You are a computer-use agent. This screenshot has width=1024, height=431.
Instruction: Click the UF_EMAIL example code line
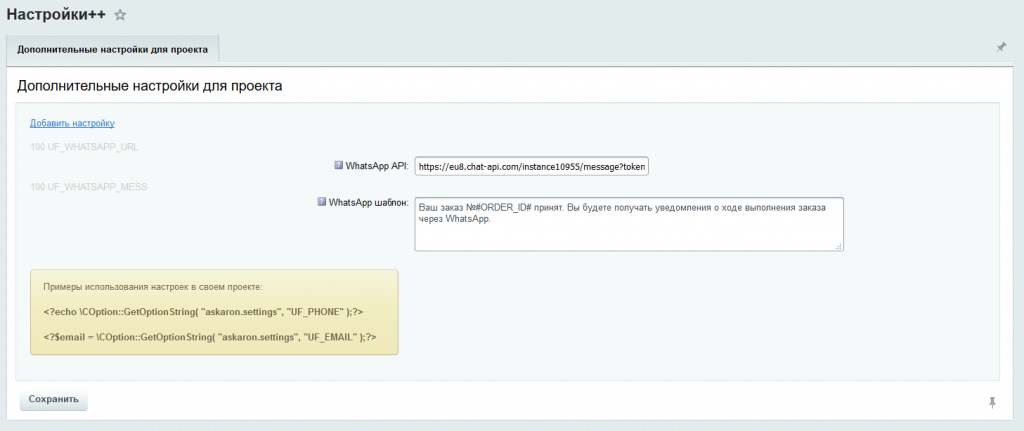click(x=210, y=337)
